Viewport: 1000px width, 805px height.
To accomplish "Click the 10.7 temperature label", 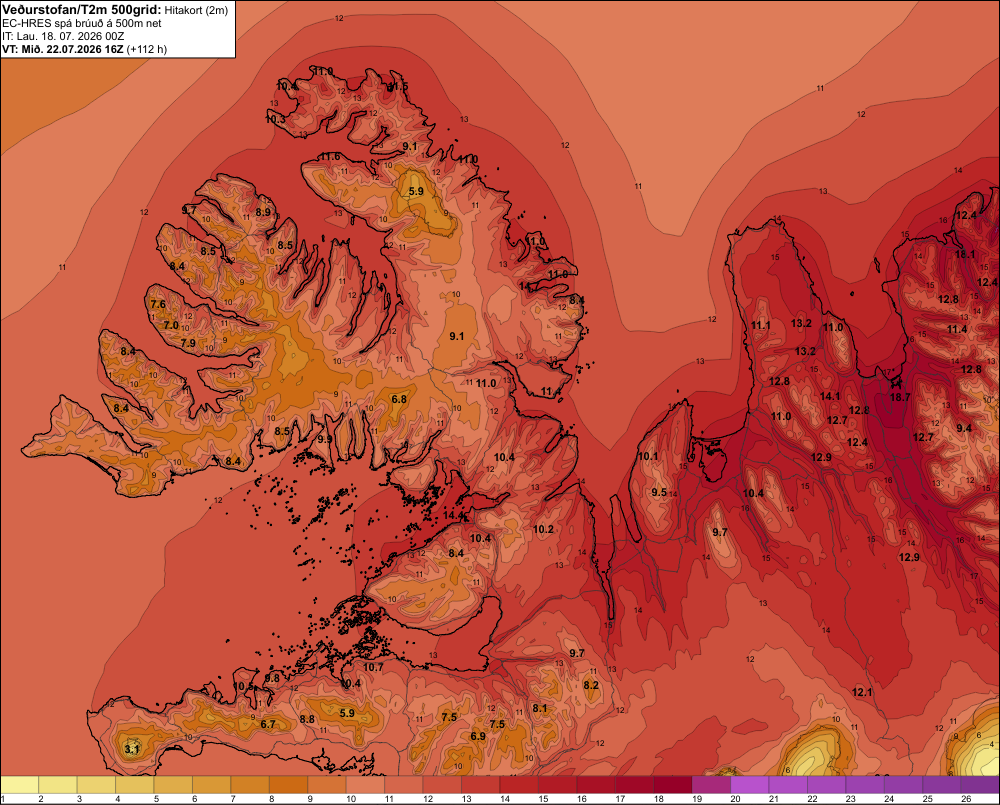I will point(373,667).
